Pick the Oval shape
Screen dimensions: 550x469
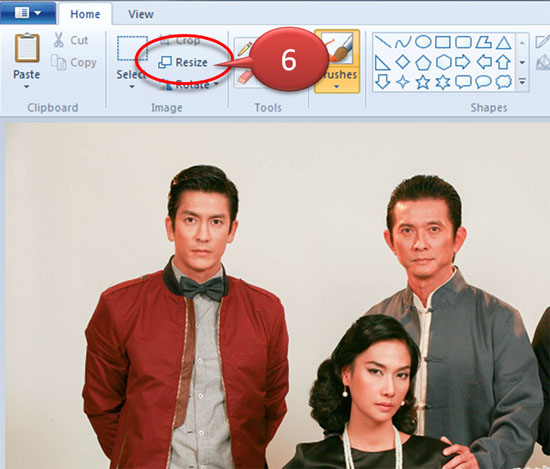click(x=423, y=42)
